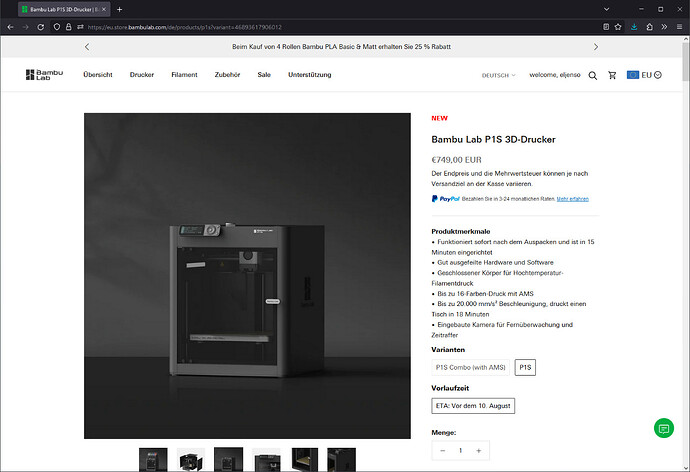This screenshot has width=690, height=472.
Task: Open a new browser tab with plus
Action: 119,9
